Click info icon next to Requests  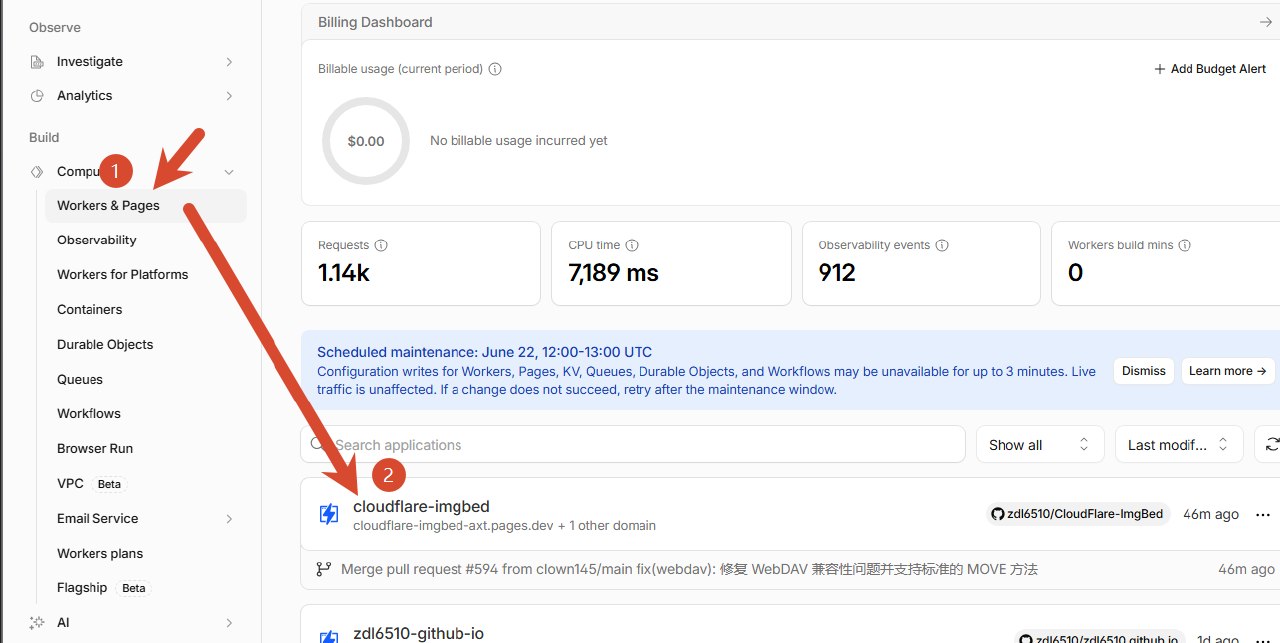pyautogui.click(x=381, y=245)
